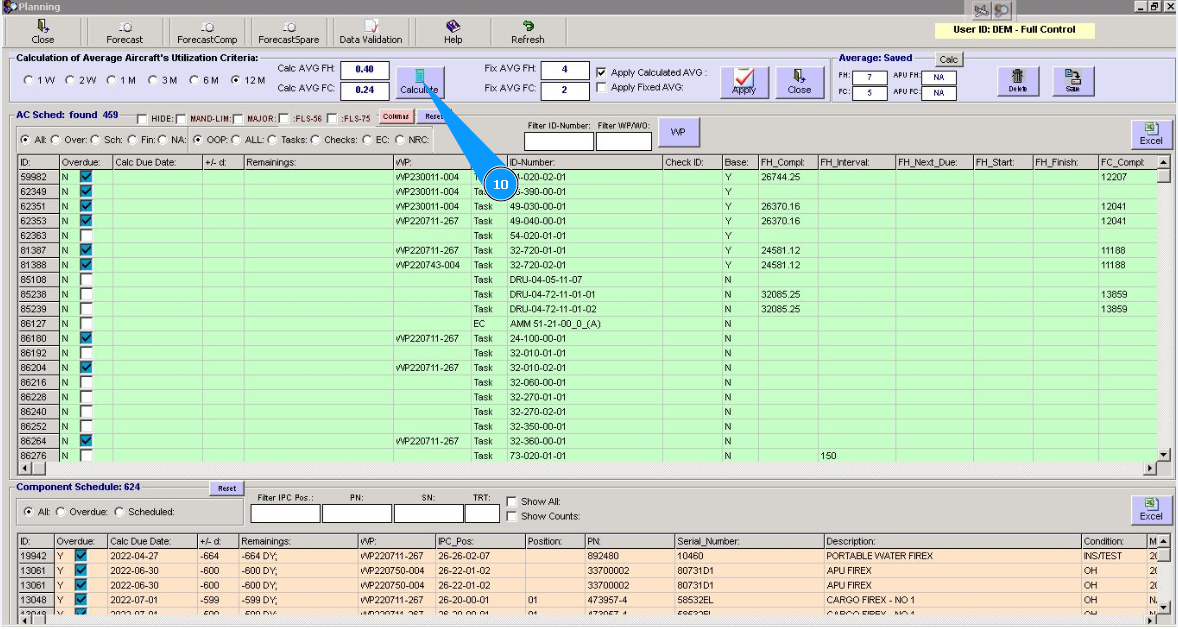Tick the Show Counts checkbox
This screenshot has height=629, width=1178.
[512, 516]
